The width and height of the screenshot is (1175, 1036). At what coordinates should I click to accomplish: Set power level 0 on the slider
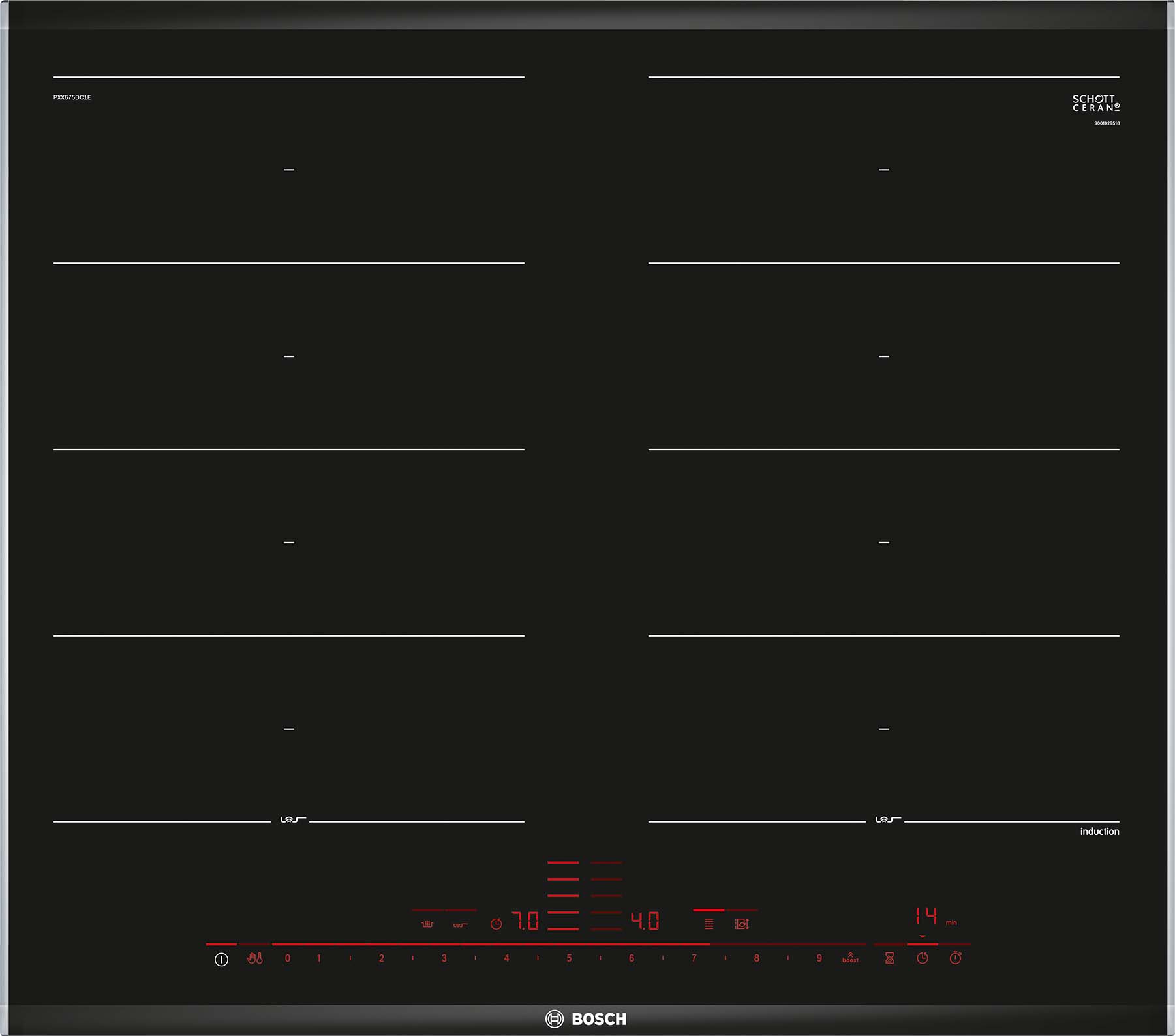click(x=288, y=958)
